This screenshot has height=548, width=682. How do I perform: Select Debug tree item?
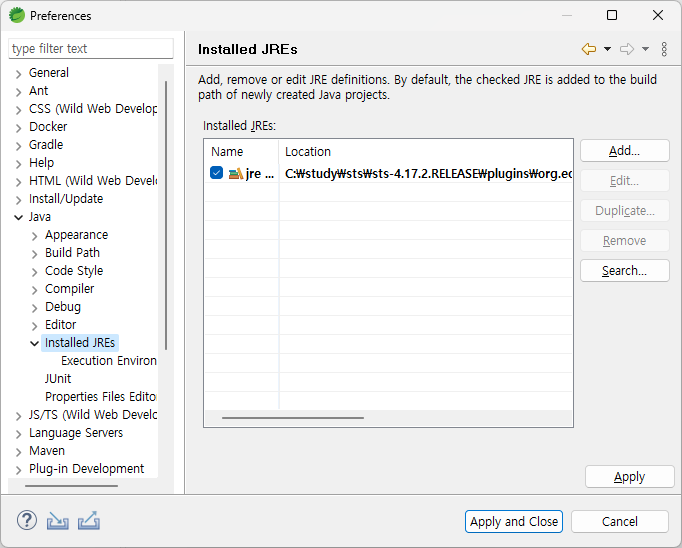[63, 307]
